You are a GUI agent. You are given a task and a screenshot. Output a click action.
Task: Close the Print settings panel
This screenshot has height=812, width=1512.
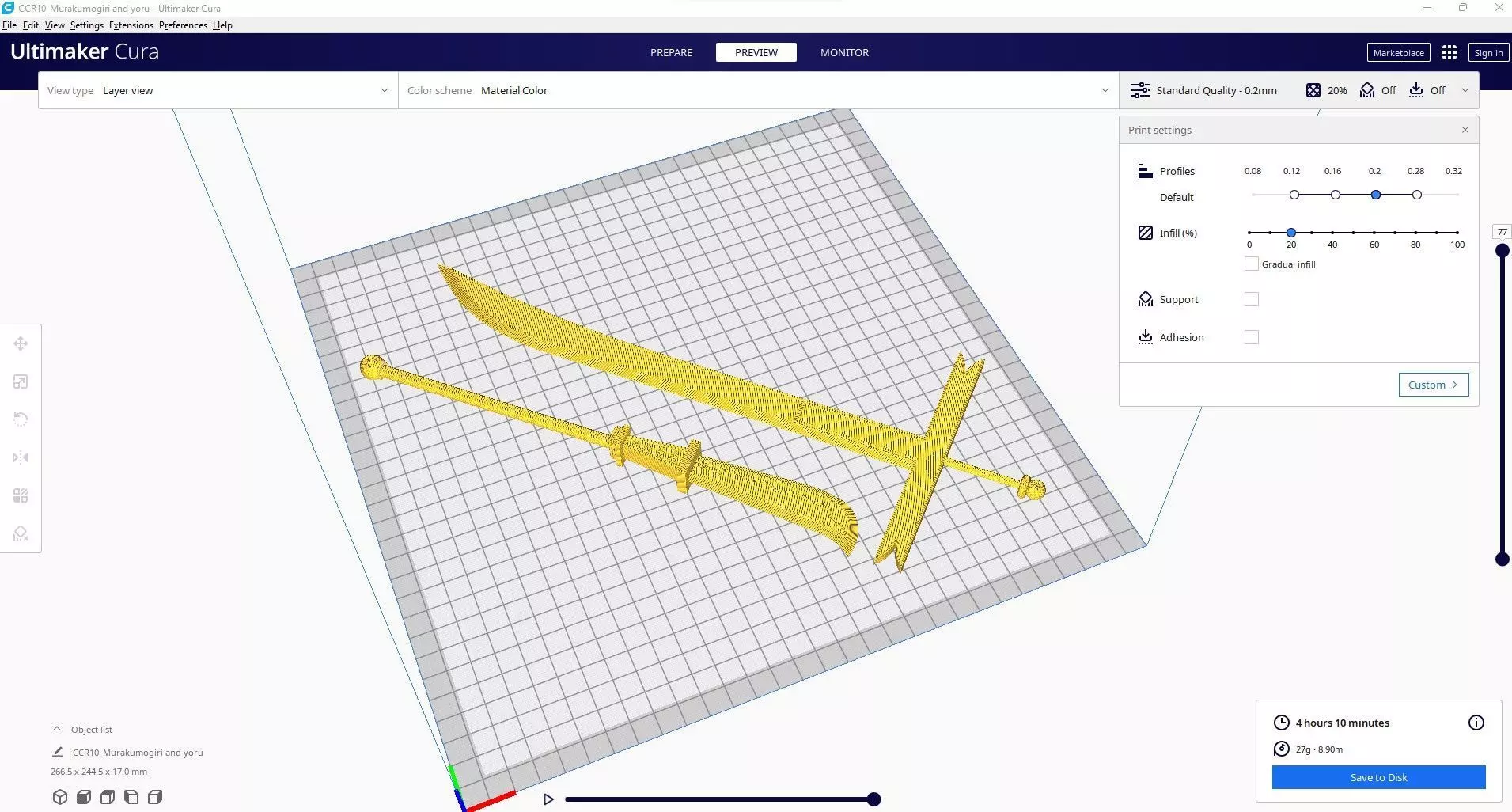[x=1465, y=130]
